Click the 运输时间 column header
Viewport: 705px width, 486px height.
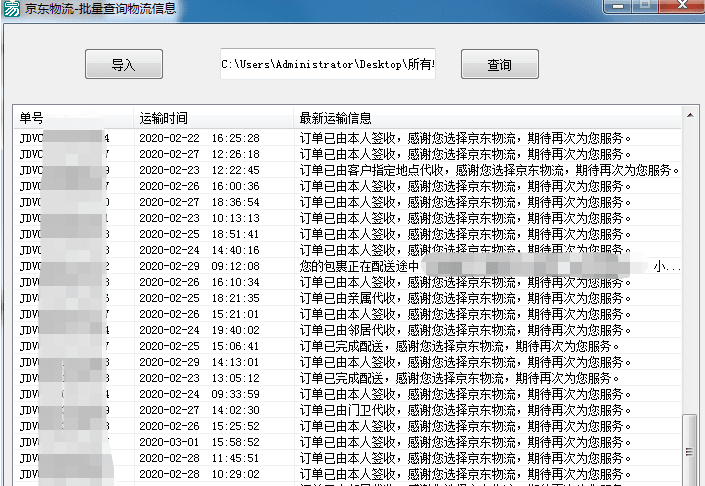pos(213,118)
